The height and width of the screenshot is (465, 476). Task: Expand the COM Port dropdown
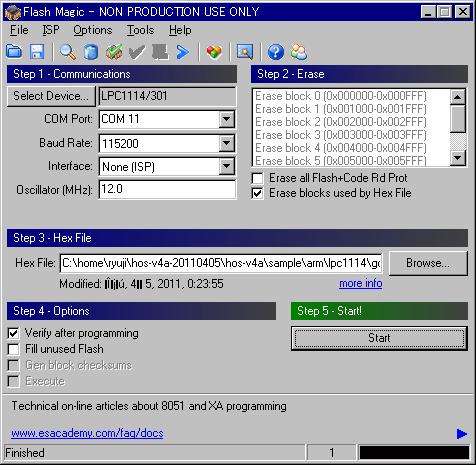click(227, 119)
